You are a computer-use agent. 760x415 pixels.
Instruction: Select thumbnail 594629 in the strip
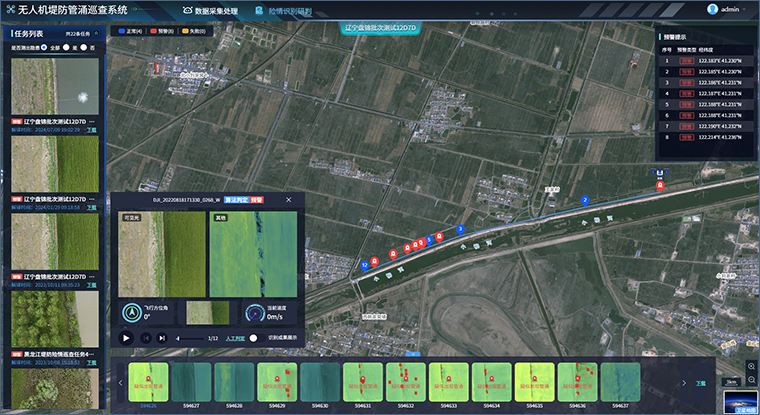pos(277,383)
